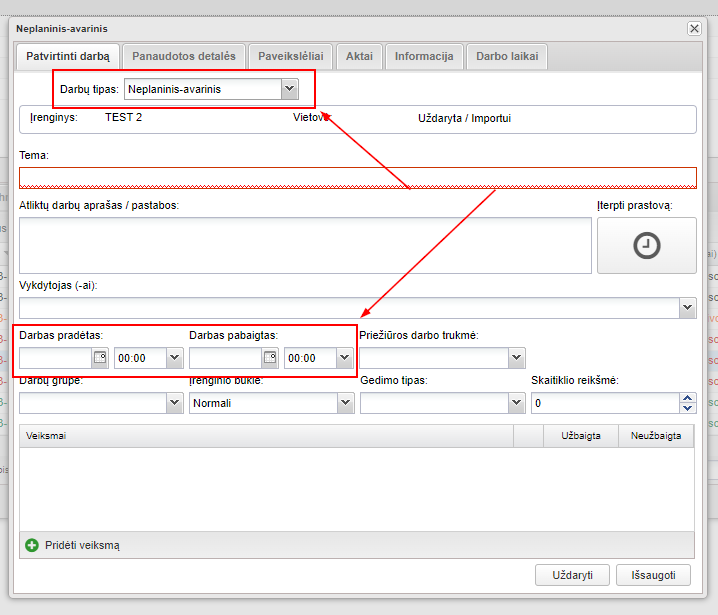This screenshot has width=718, height=615.
Task: Open the Darbo laikai tab
Action: pyautogui.click(x=507, y=56)
